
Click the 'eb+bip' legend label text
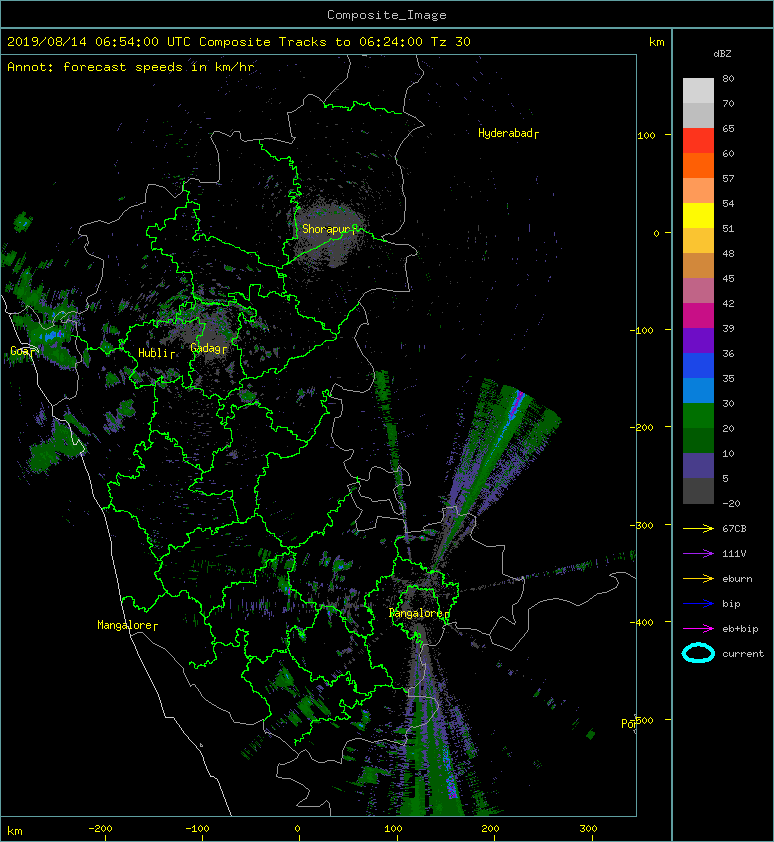740,629
